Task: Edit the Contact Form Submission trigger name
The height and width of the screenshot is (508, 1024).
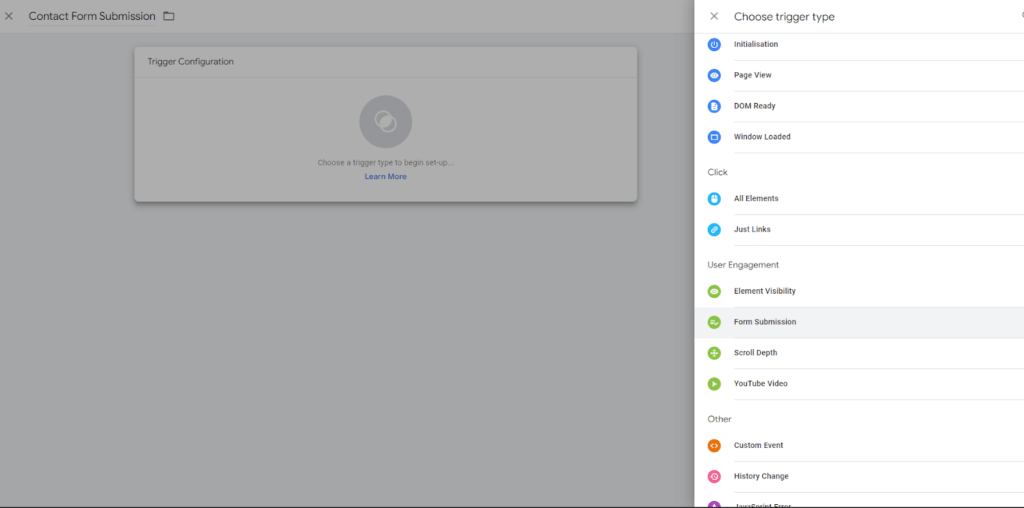Action: pyautogui.click(x=92, y=16)
